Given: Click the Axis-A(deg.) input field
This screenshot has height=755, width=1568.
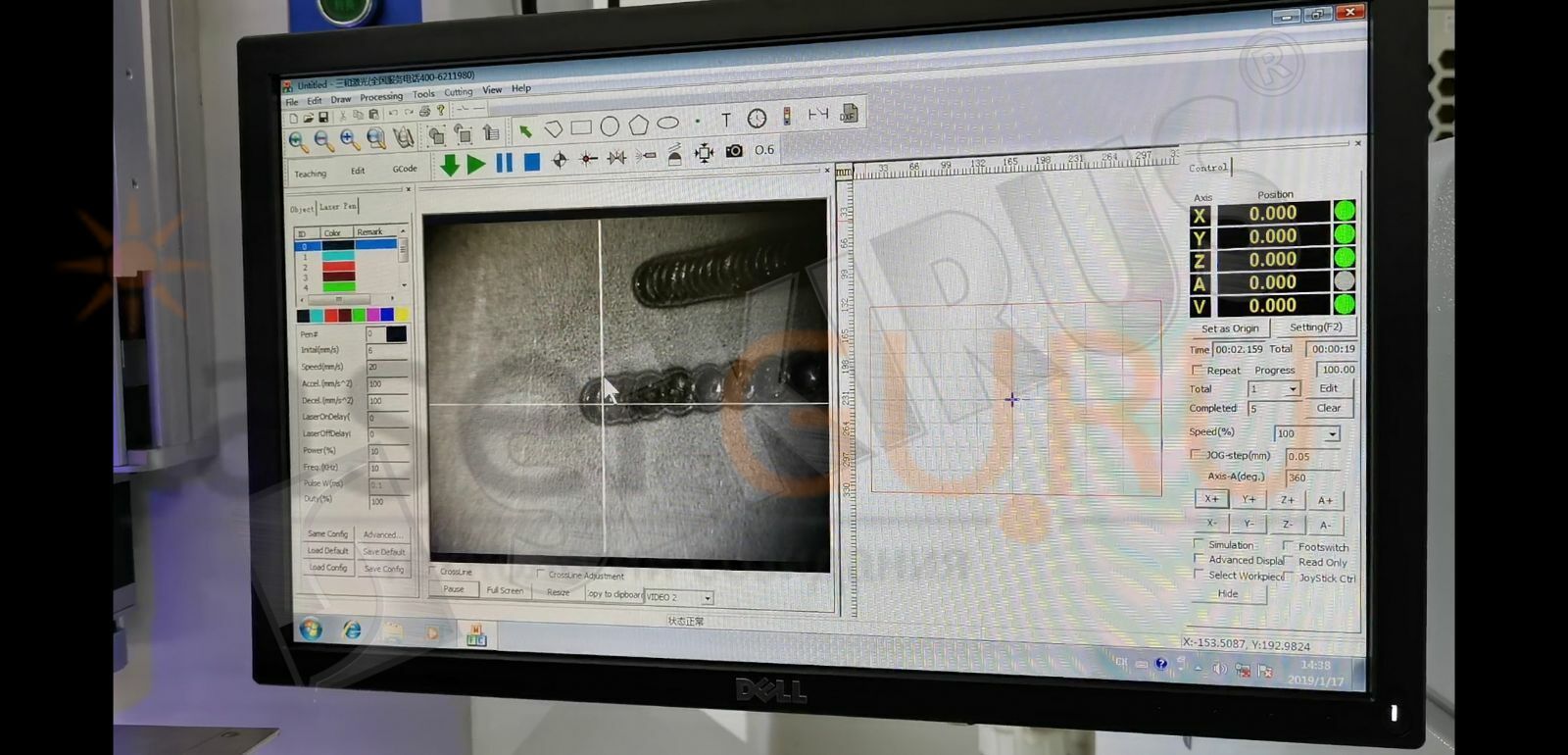Looking at the screenshot, I should tap(1312, 478).
